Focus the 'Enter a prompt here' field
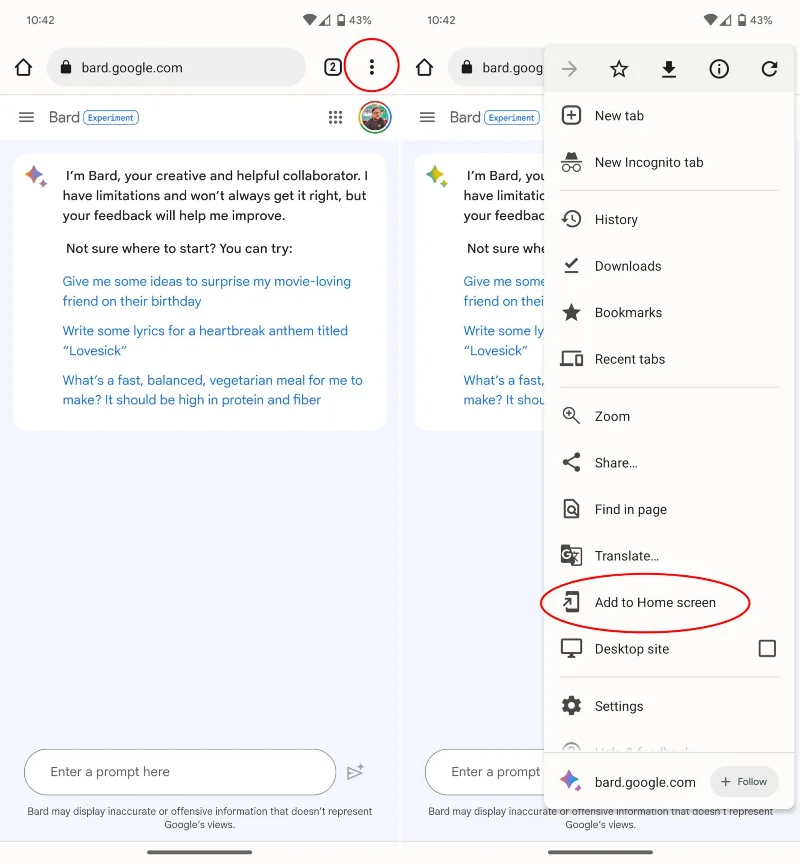This screenshot has height=864, width=800. point(180,771)
